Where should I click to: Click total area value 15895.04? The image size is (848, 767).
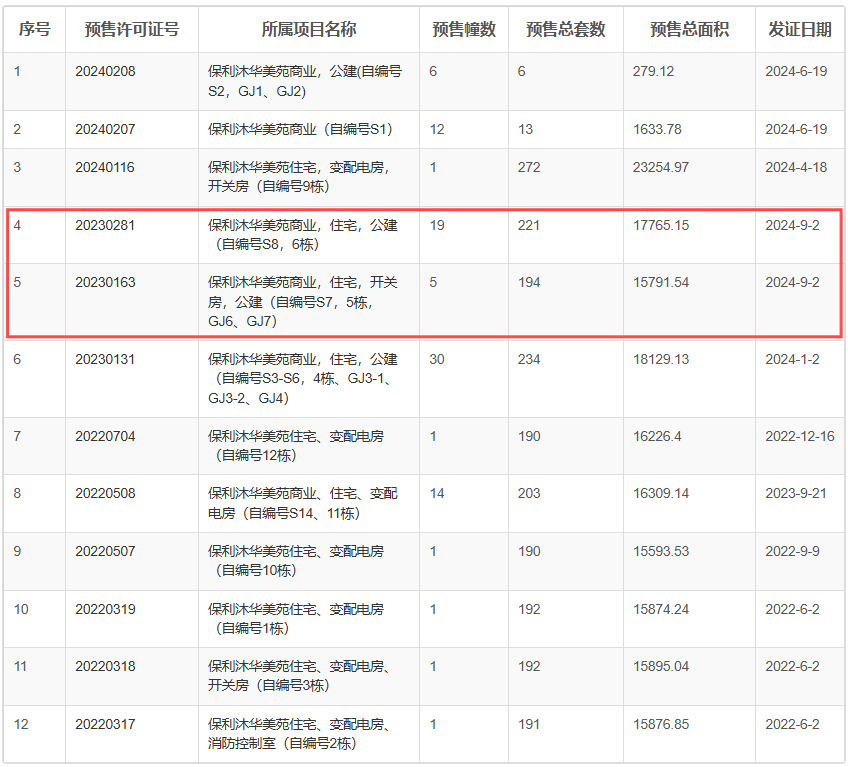point(661,666)
